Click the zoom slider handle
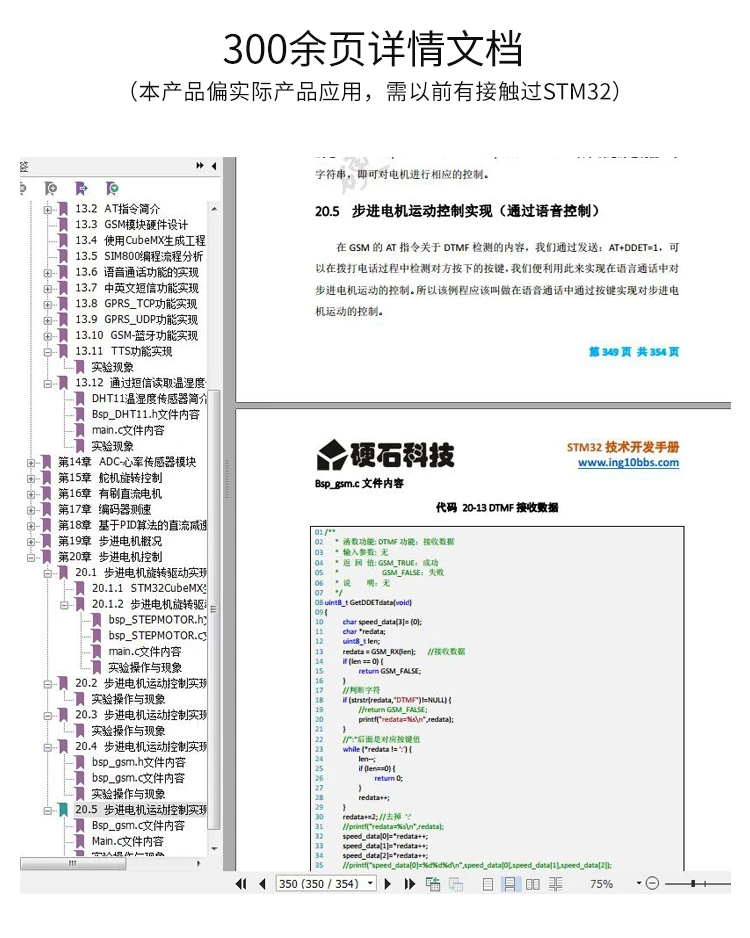This screenshot has height=938, width=750. pos(693,884)
